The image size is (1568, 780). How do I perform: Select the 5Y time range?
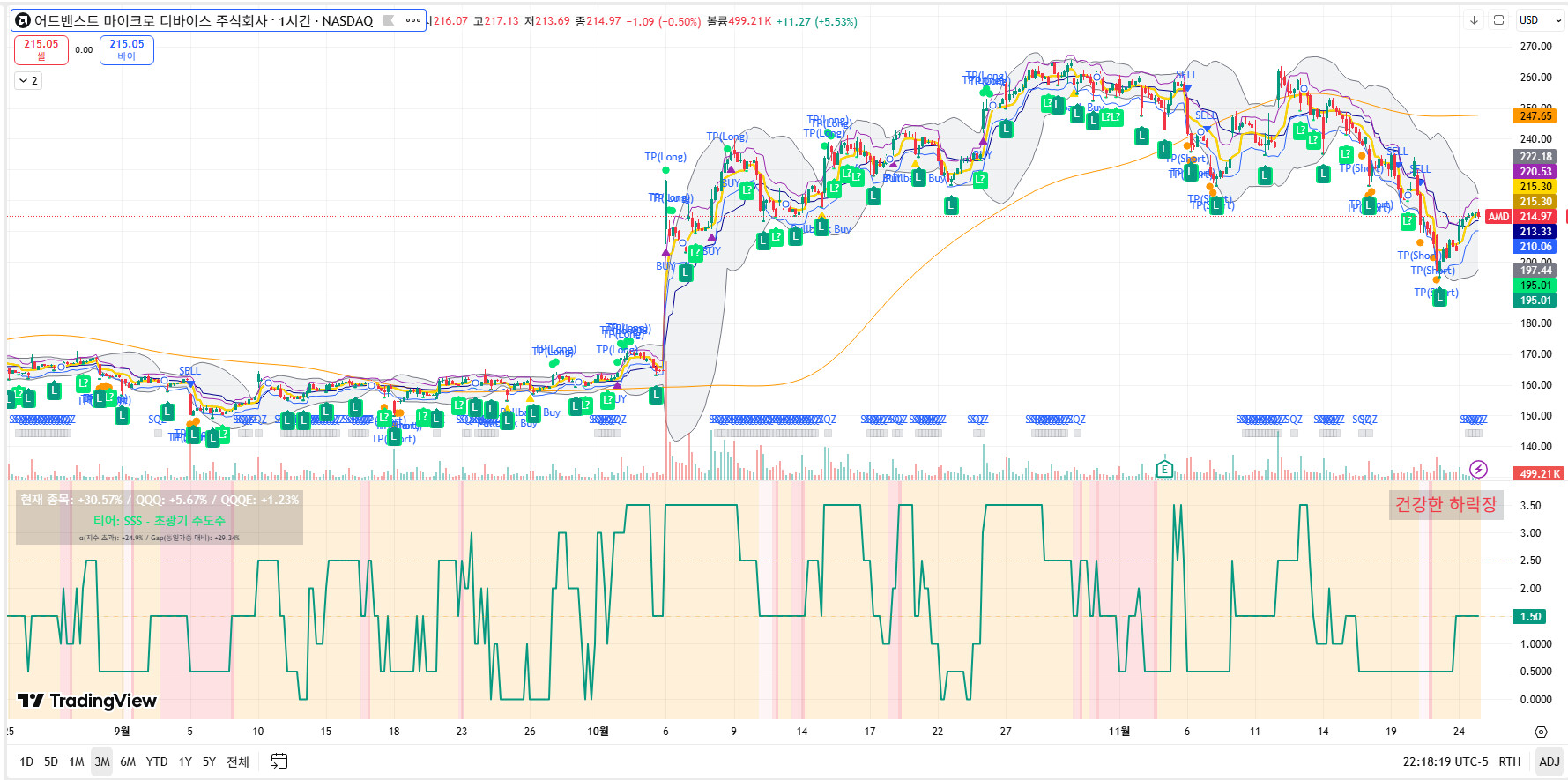click(209, 761)
